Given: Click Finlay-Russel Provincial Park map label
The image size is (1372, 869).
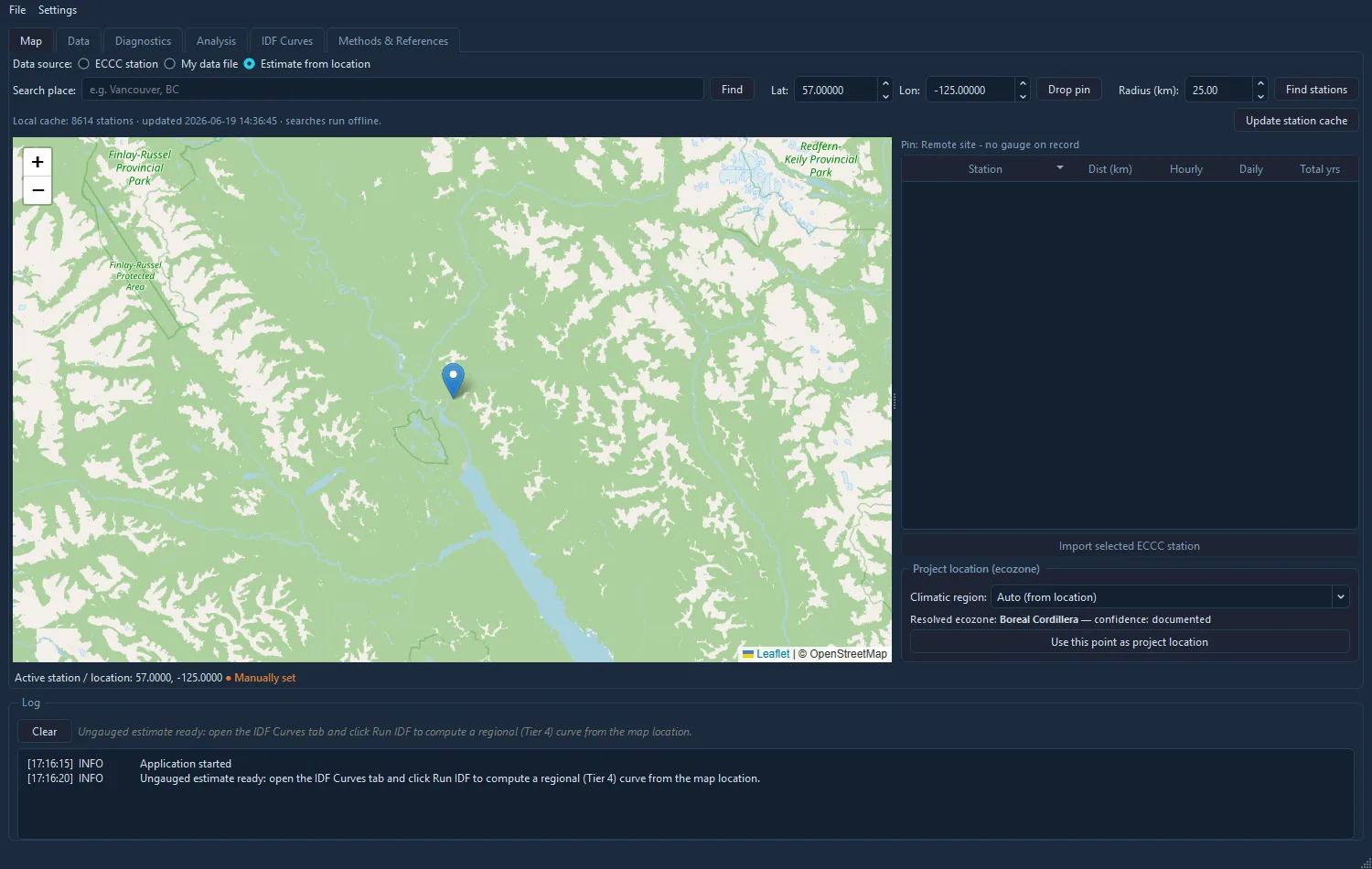Looking at the screenshot, I should [140, 167].
